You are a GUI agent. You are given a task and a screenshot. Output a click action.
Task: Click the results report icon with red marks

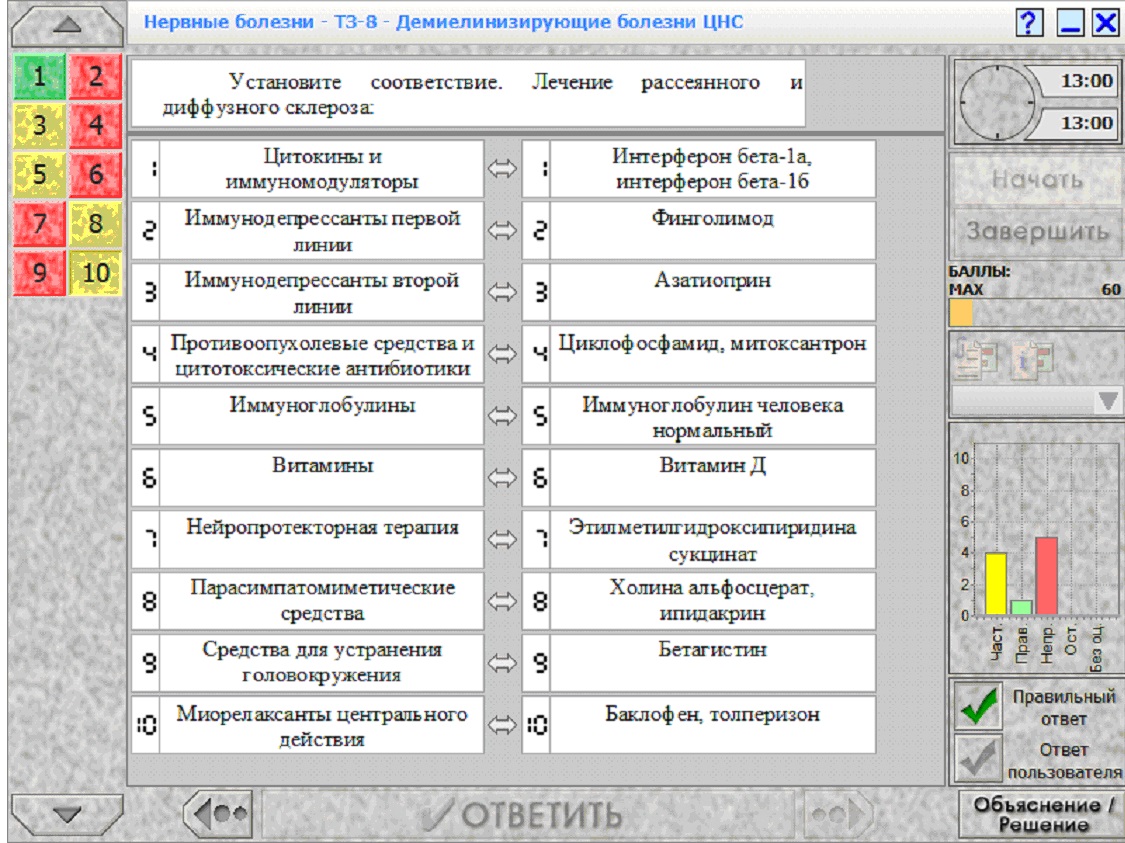click(976, 357)
